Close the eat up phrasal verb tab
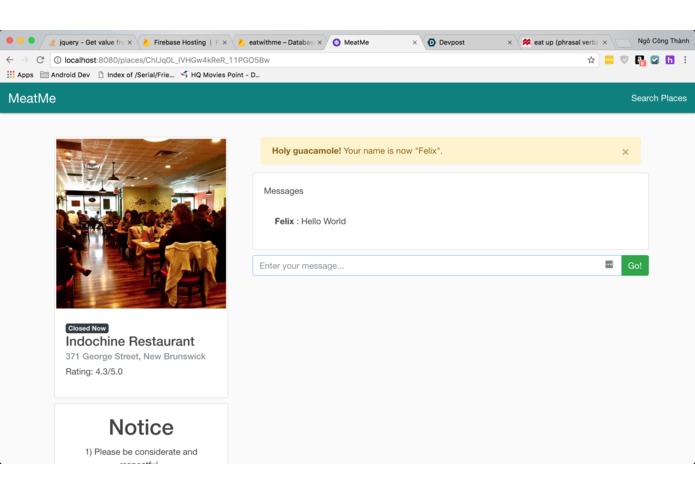Screen dimensions: 695x494 coord(605,43)
